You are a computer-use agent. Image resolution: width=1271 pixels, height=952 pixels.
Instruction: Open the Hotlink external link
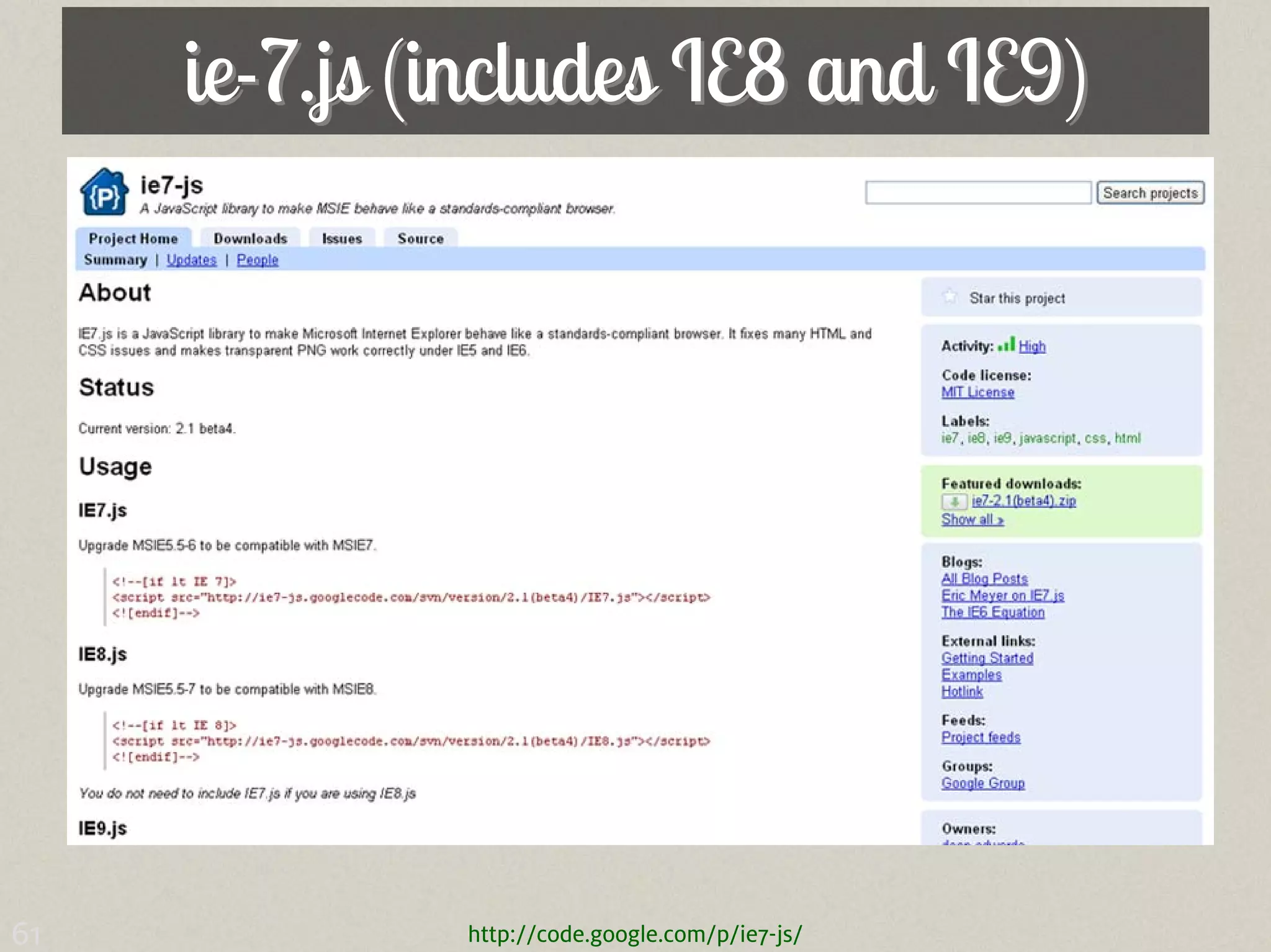point(962,691)
